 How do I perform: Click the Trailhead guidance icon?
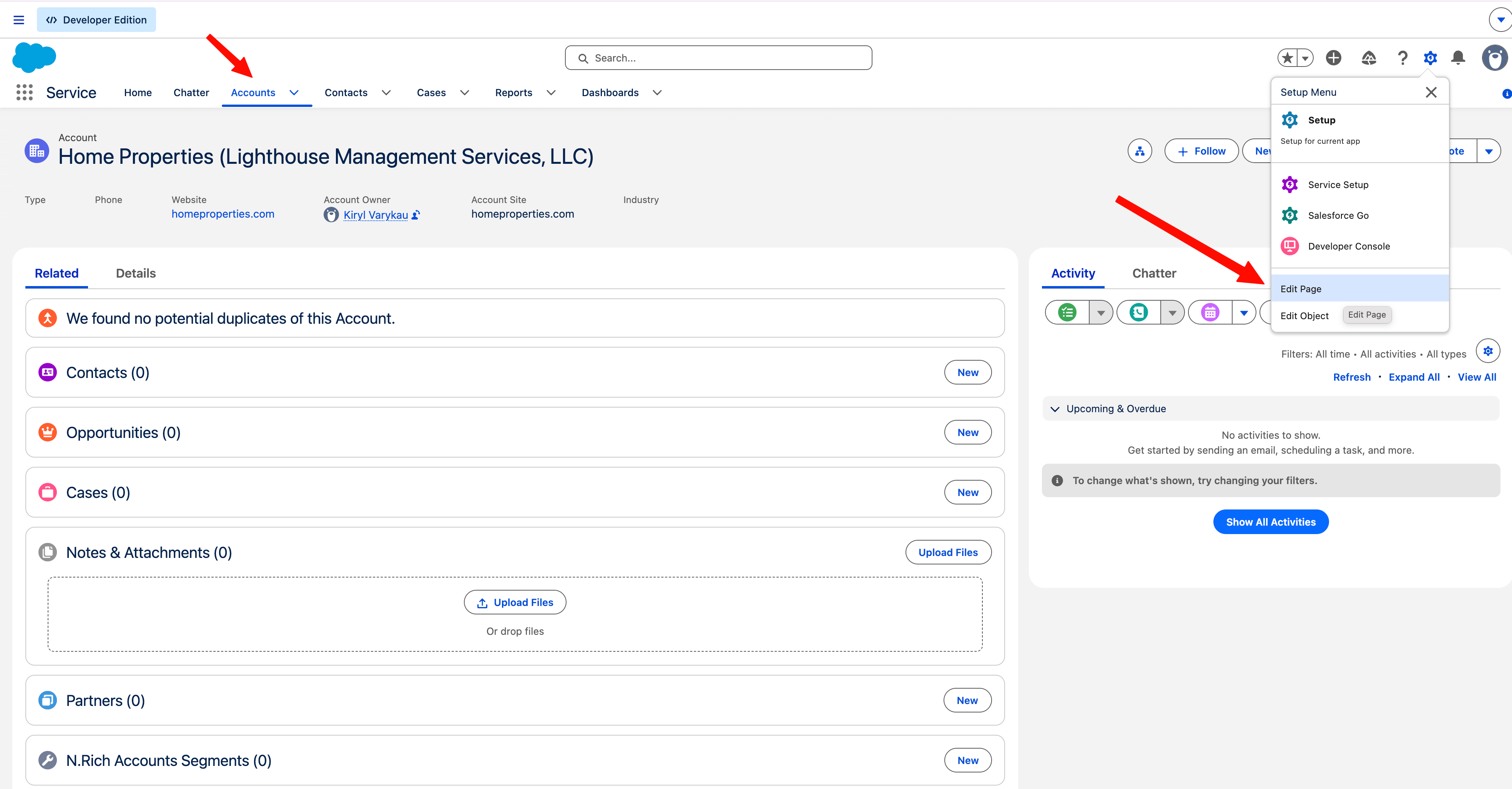[x=1369, y=58]
